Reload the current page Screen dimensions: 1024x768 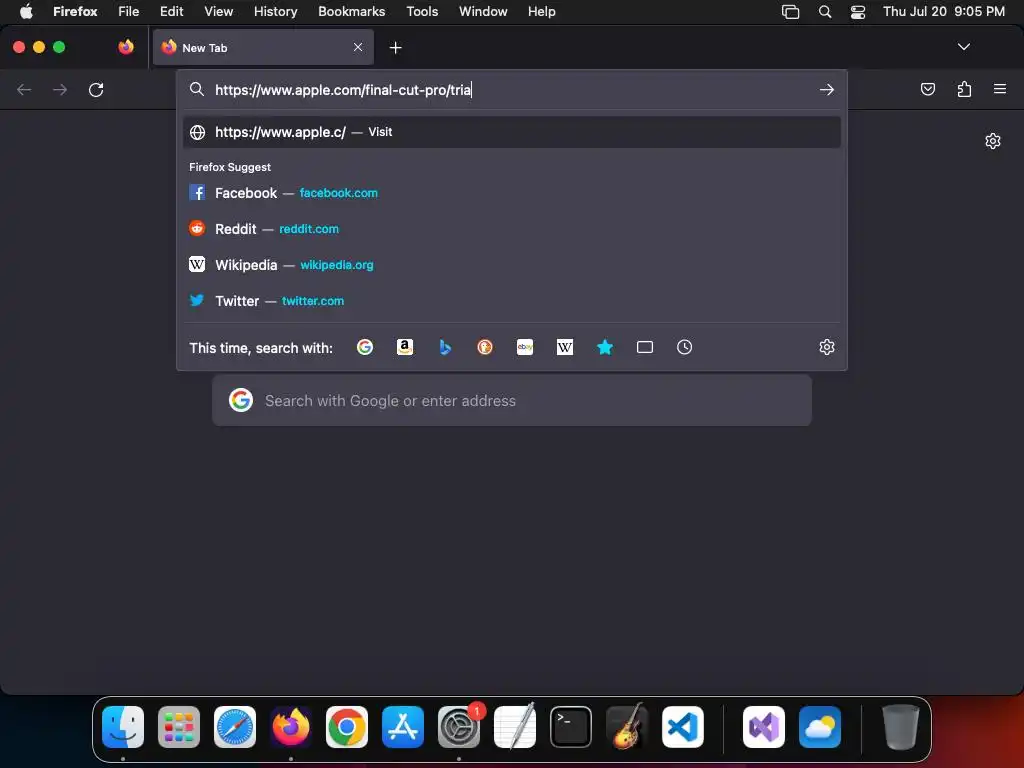[x=96, y=89]
